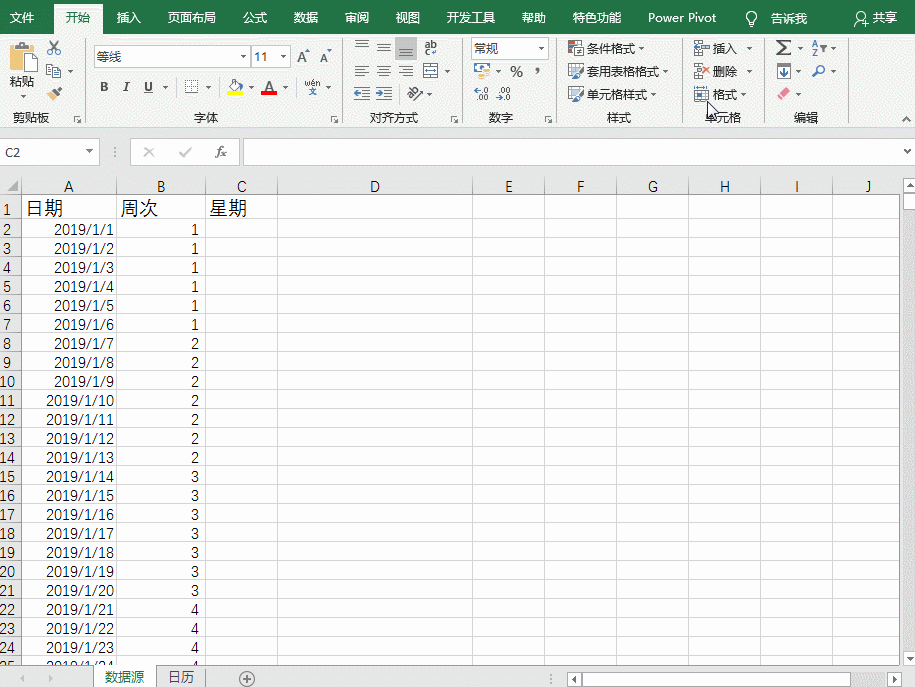This screenshot has width=915, height=687.
Task: Click the Copy icon
Action: click(x=54, y=71)
